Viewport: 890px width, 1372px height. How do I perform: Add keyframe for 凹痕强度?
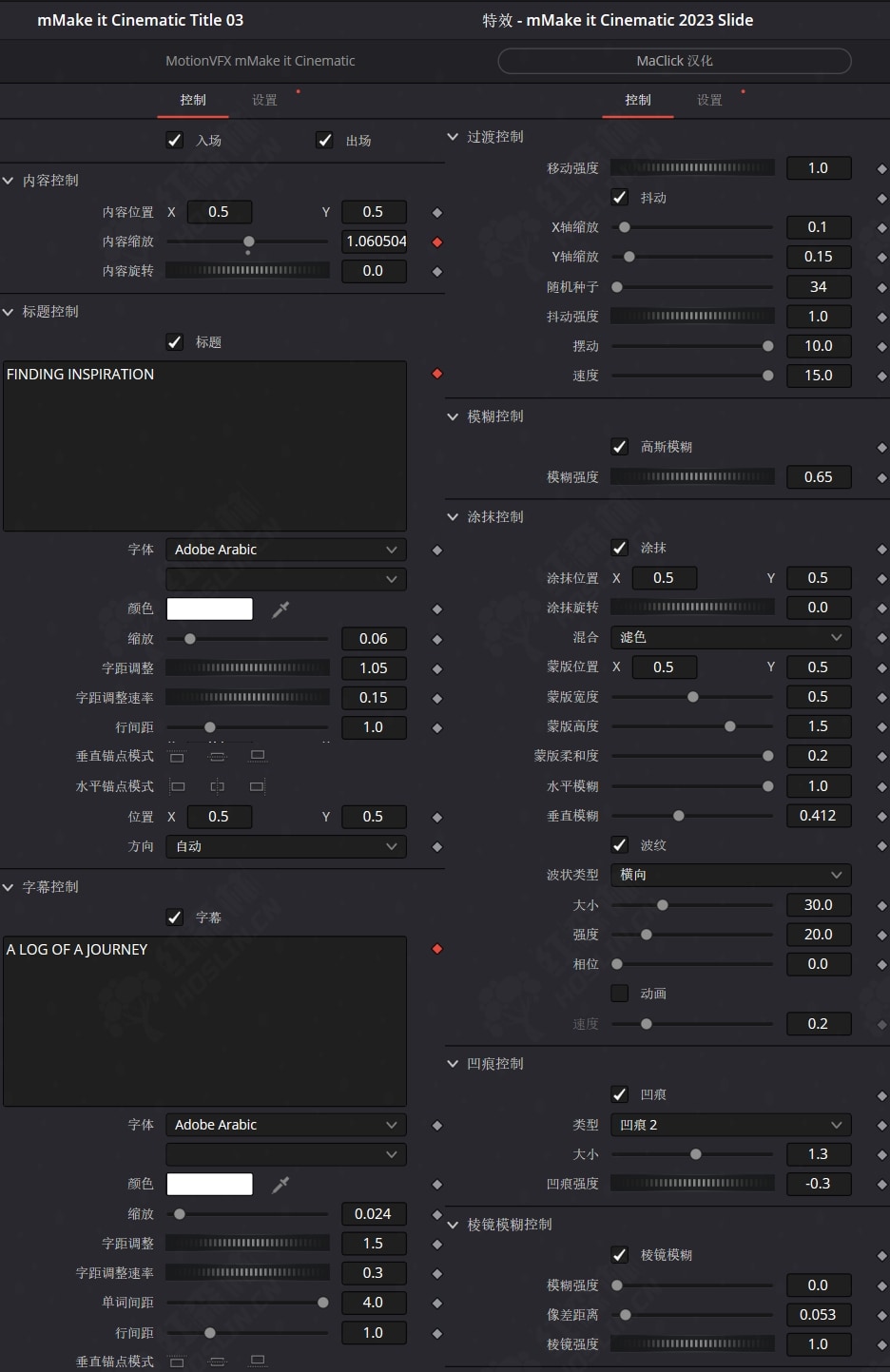(x=881, y=1185)
